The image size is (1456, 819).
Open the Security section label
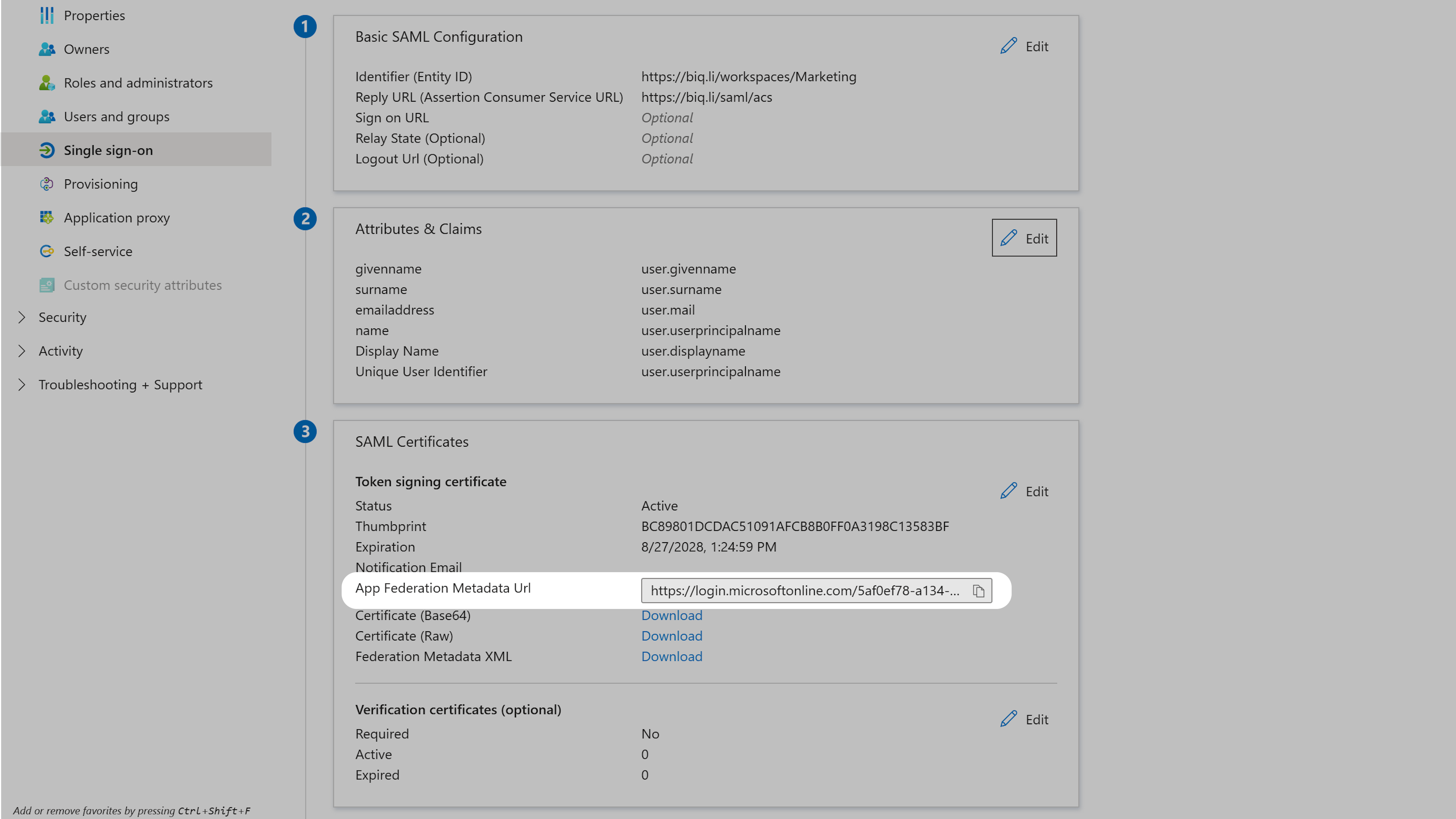62,317
